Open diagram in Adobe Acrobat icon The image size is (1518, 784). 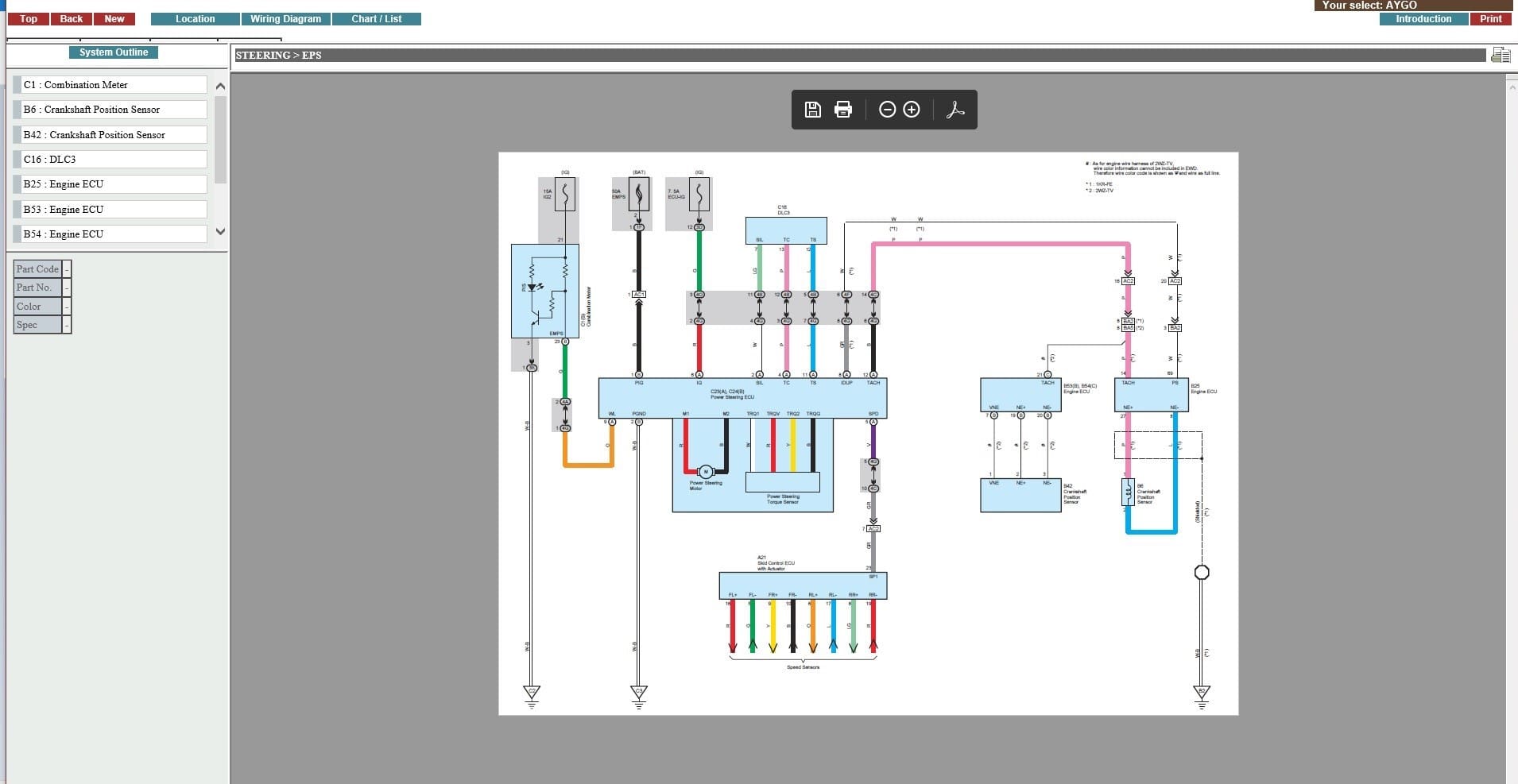(x=955, y=110)
